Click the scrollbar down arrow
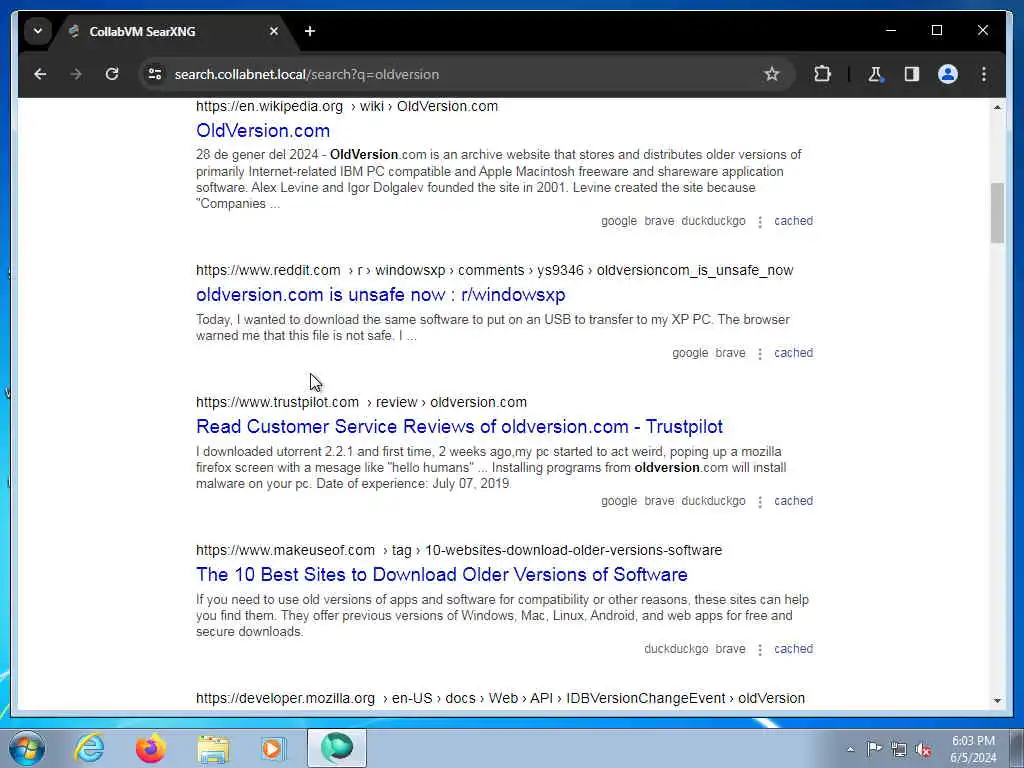Viewport: 1024px width, 768px height. [x=997, y=700]
